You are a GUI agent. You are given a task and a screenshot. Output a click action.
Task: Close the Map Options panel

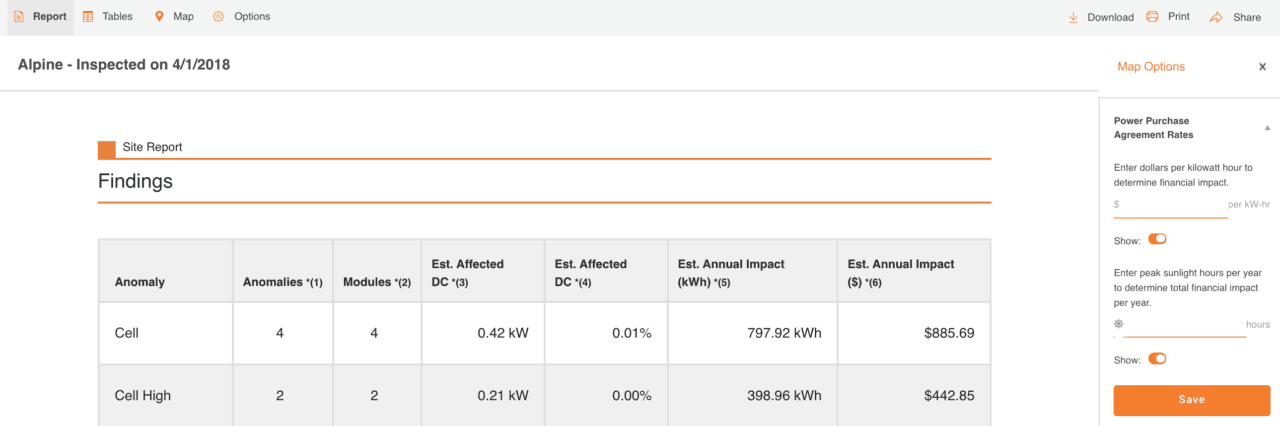click(x=1262, y=67)
